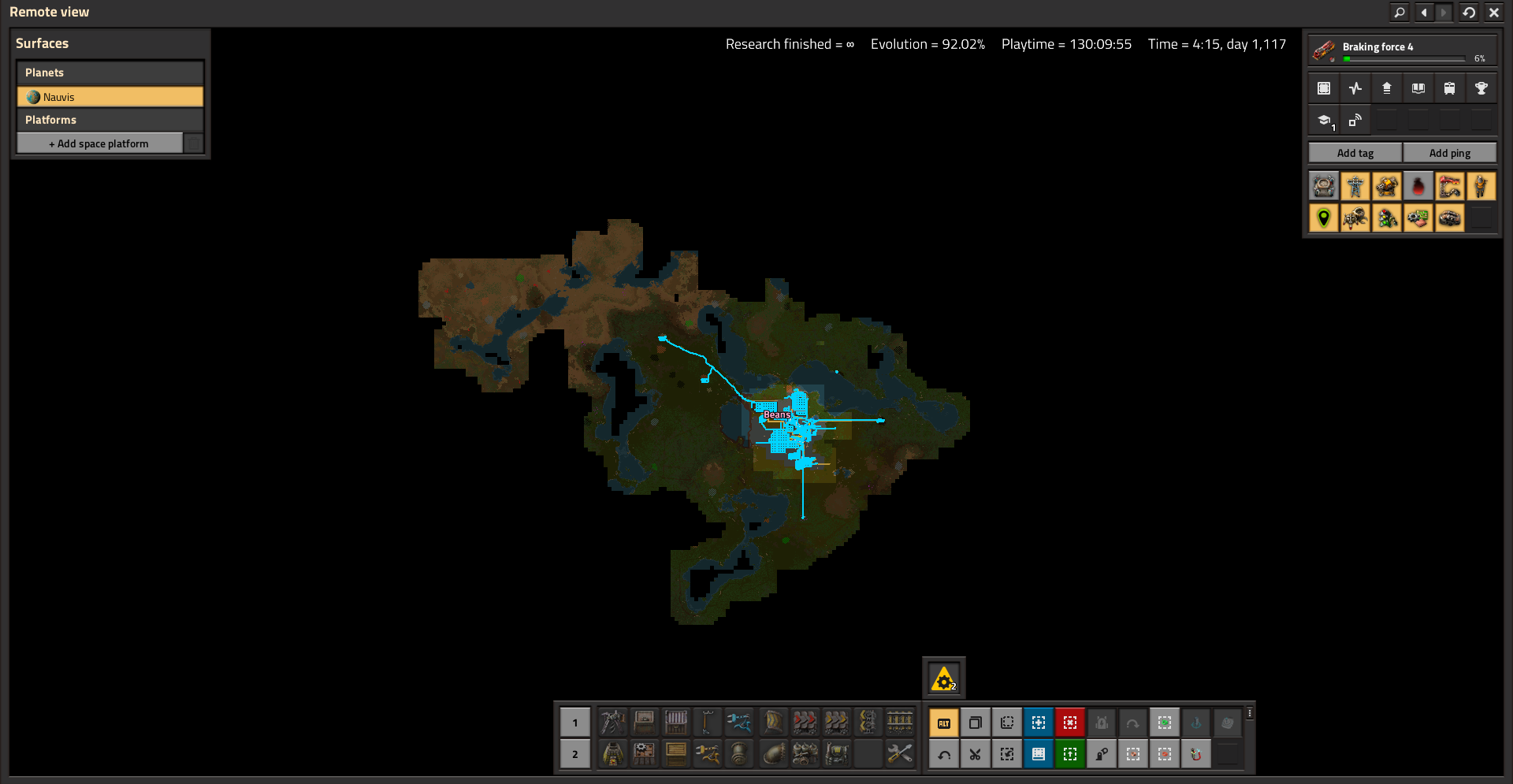
Task: Click the search magnifier in the Remote view titlebar
Action: pos(1399,13)
